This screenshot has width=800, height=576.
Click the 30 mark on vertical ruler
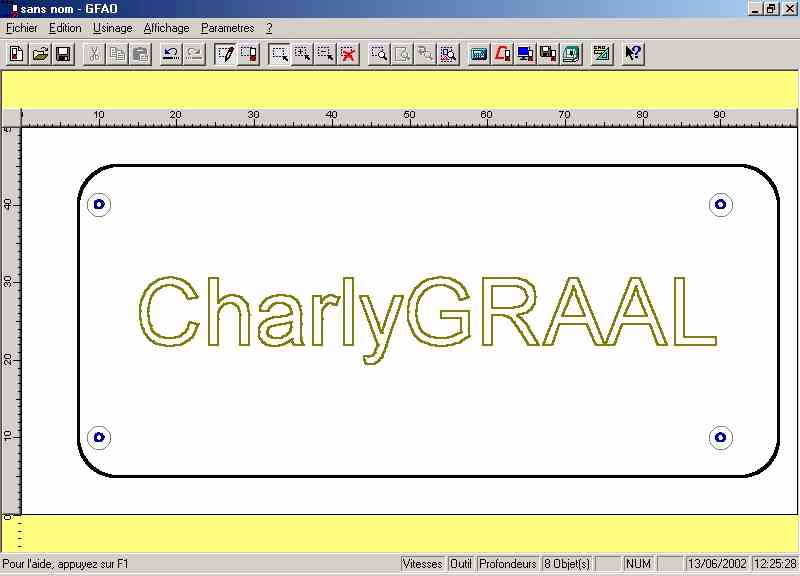pos(8,282)
